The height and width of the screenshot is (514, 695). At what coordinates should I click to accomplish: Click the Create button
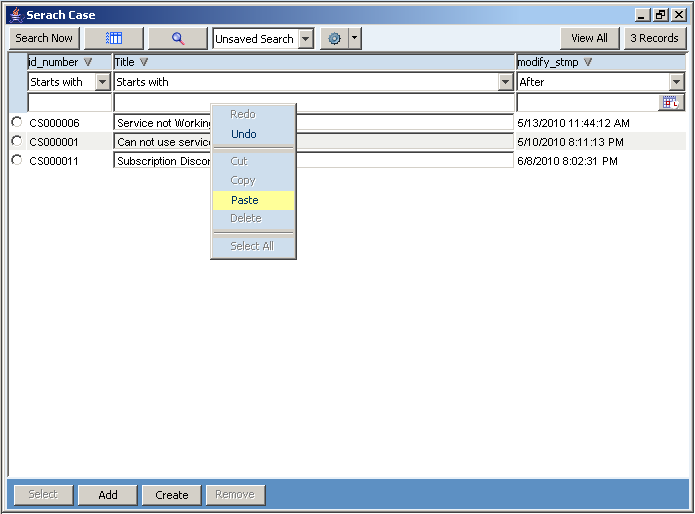coord(171,495)
